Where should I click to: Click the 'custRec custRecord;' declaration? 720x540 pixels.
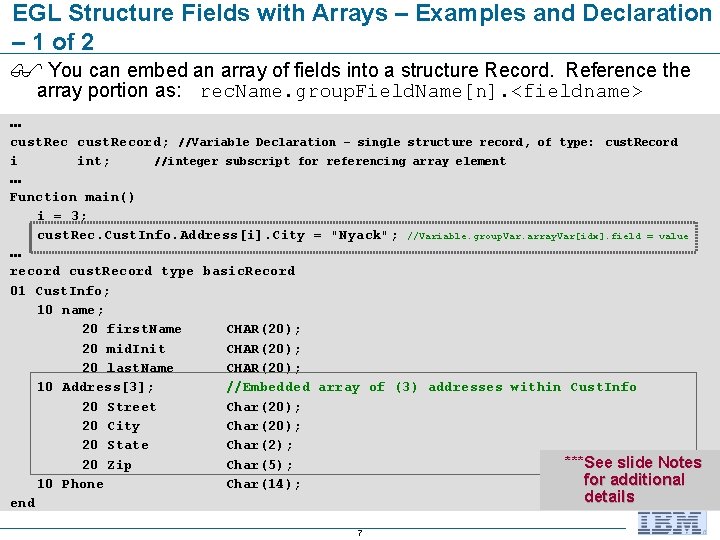point(90,142)
